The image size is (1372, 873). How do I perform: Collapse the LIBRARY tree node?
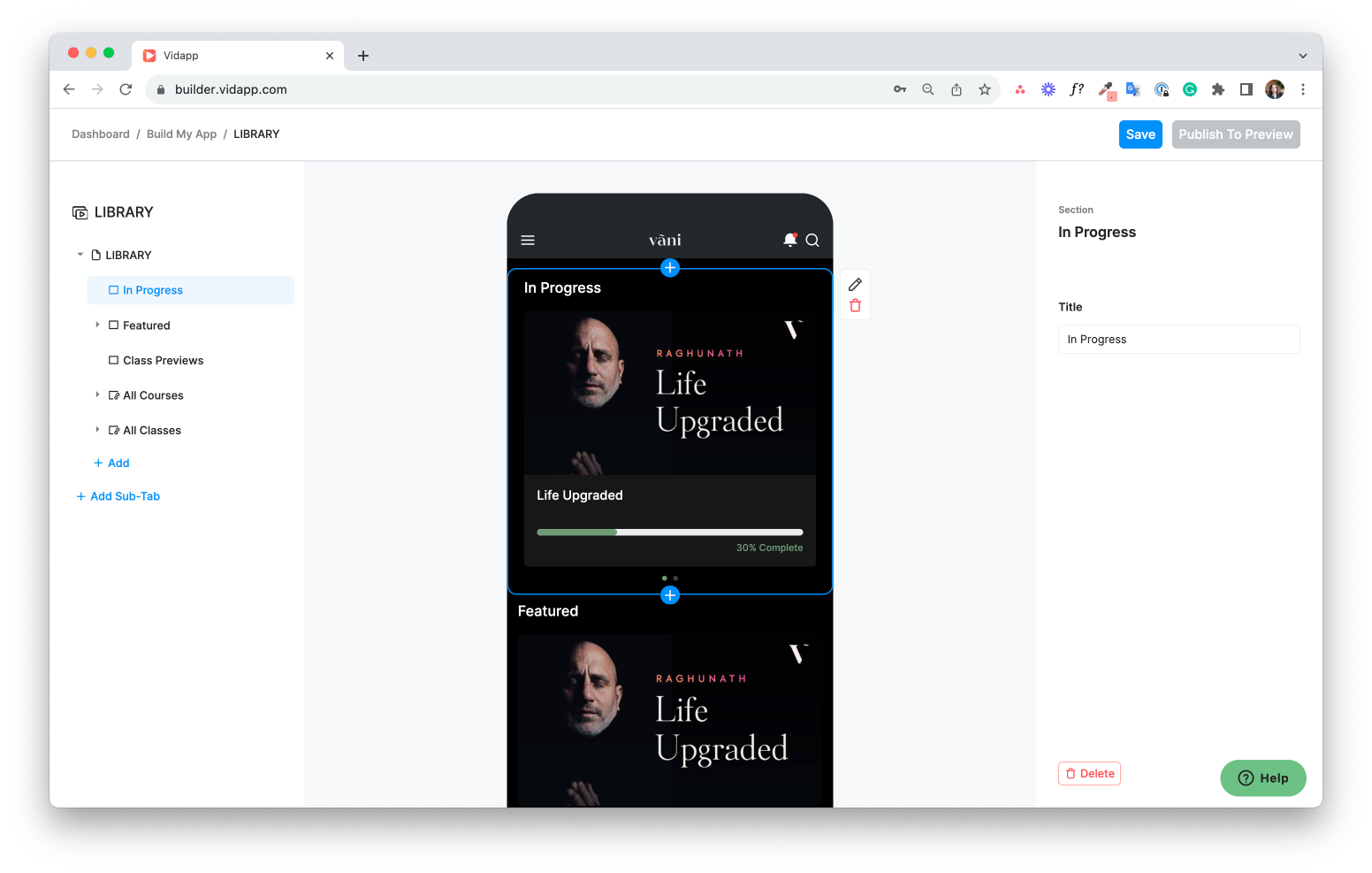click(x=80, y=255)
